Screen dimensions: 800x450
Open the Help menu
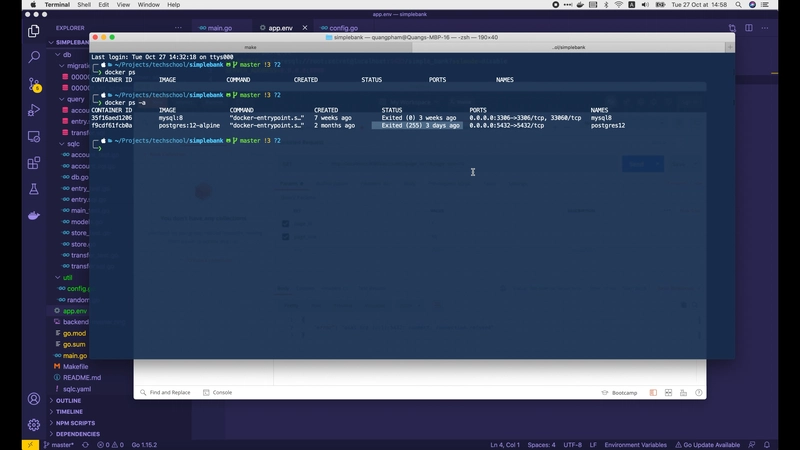[173, 5]
